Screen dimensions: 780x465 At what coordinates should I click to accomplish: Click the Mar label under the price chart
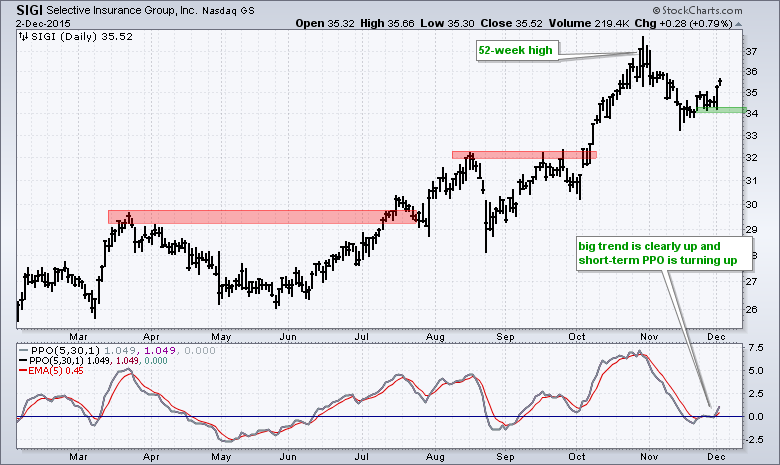(x=79, y=337)
